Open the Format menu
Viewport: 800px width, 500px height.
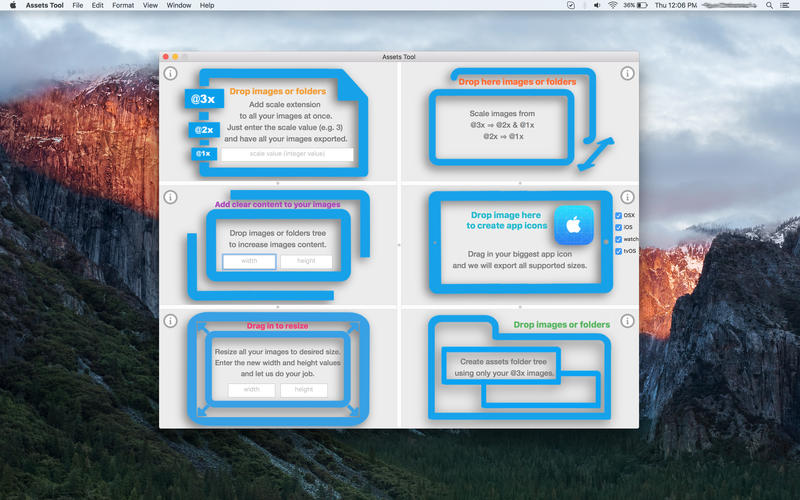(123, 5)
